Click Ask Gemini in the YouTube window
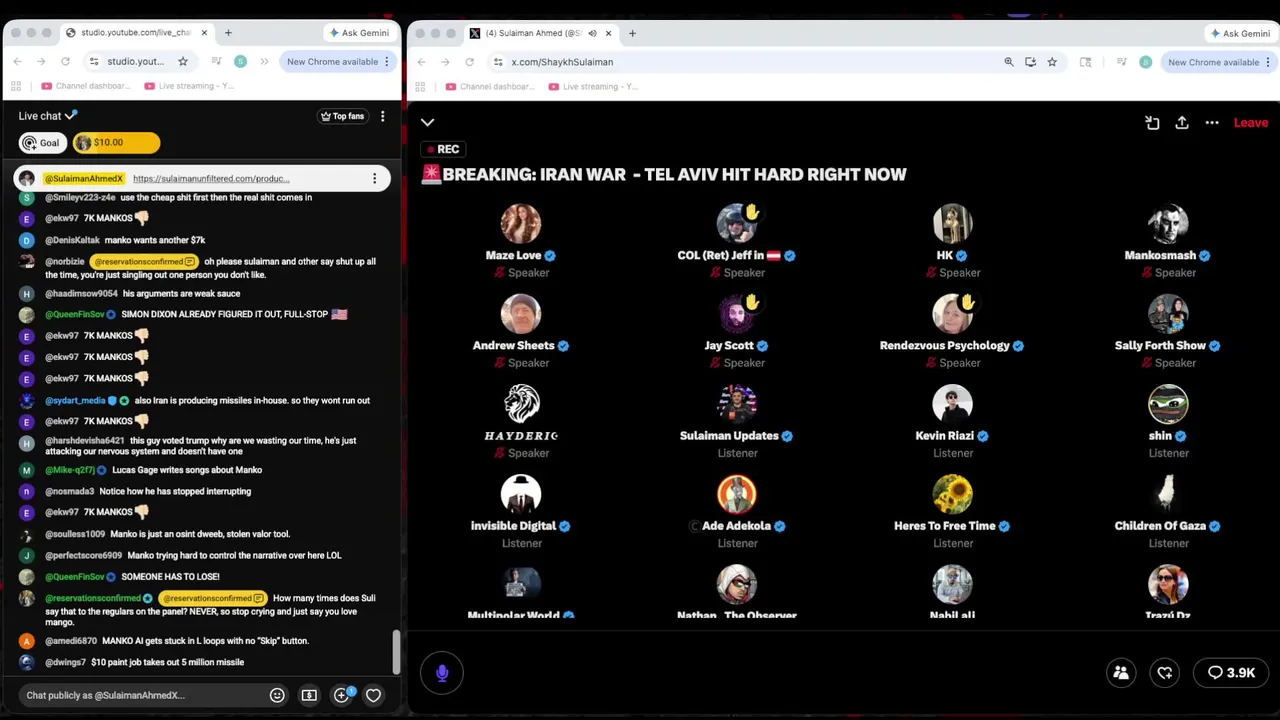1280x720 pixels. click(359, 33)
